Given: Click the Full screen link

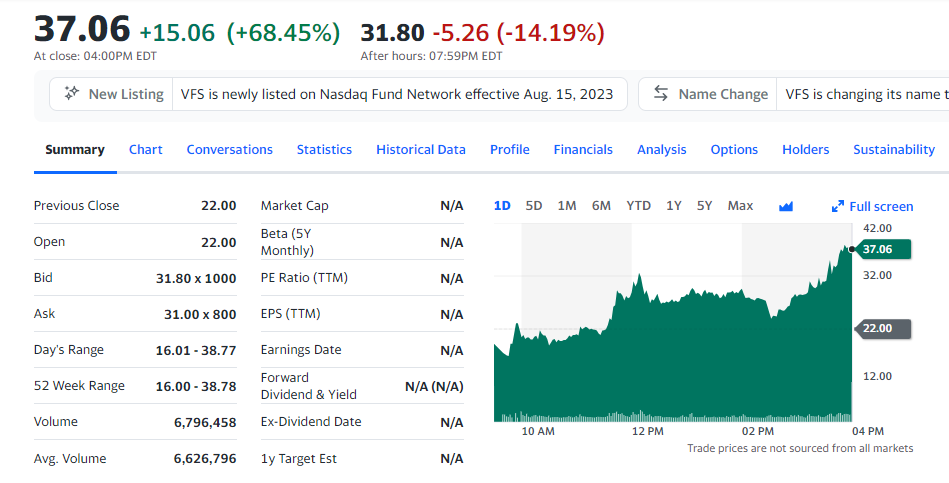Looking at the screenshot, I should [881, 206].
